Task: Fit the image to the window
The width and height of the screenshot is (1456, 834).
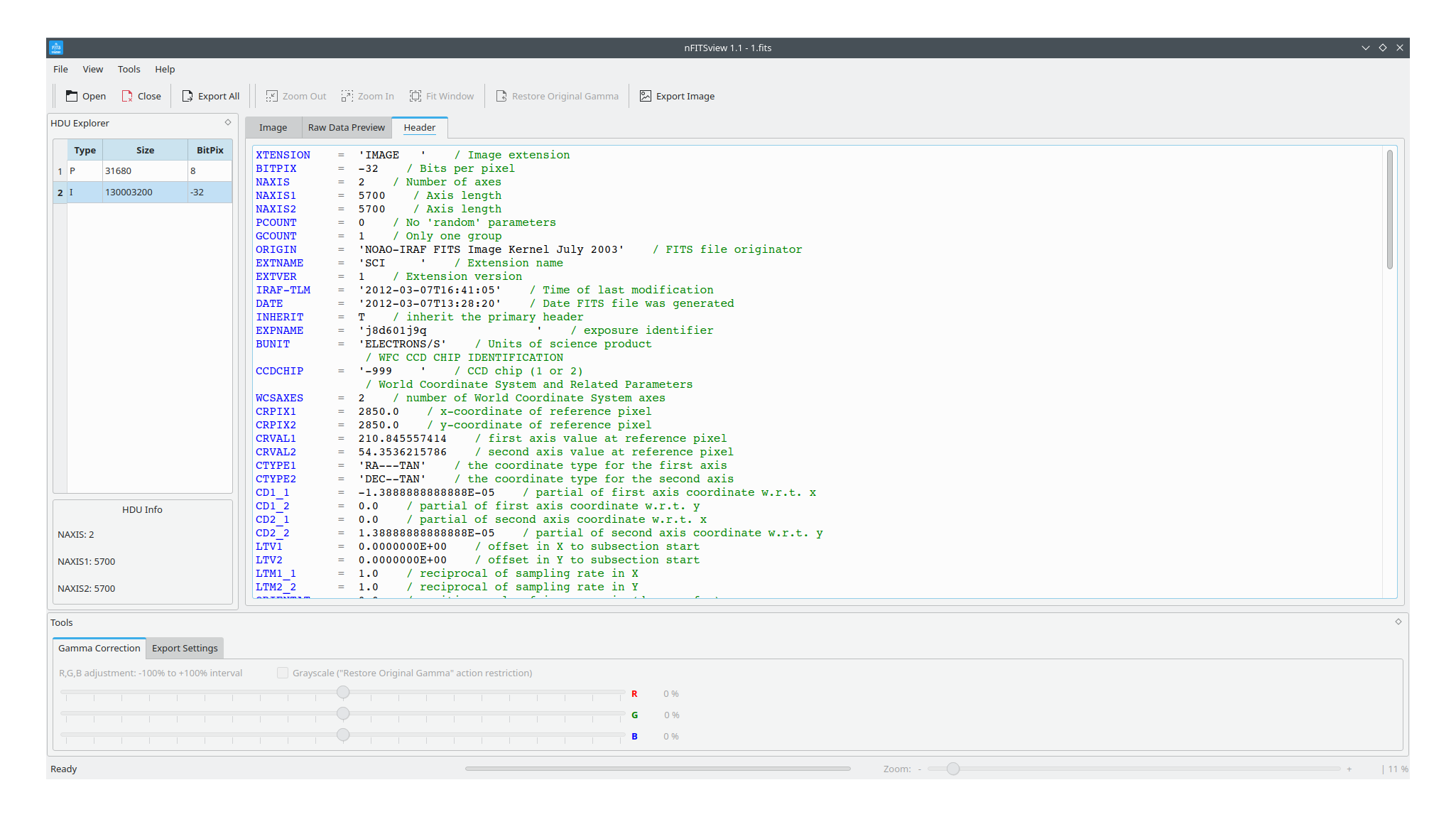Action: tap(441, 96)
